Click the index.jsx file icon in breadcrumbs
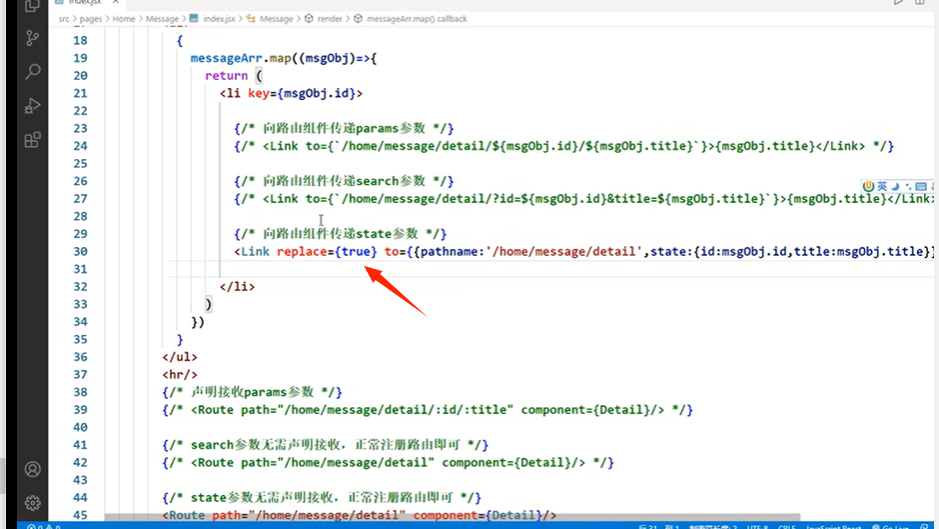Image resolution: width=939 pixels, height=529 pixels. (x=194, y=19)
